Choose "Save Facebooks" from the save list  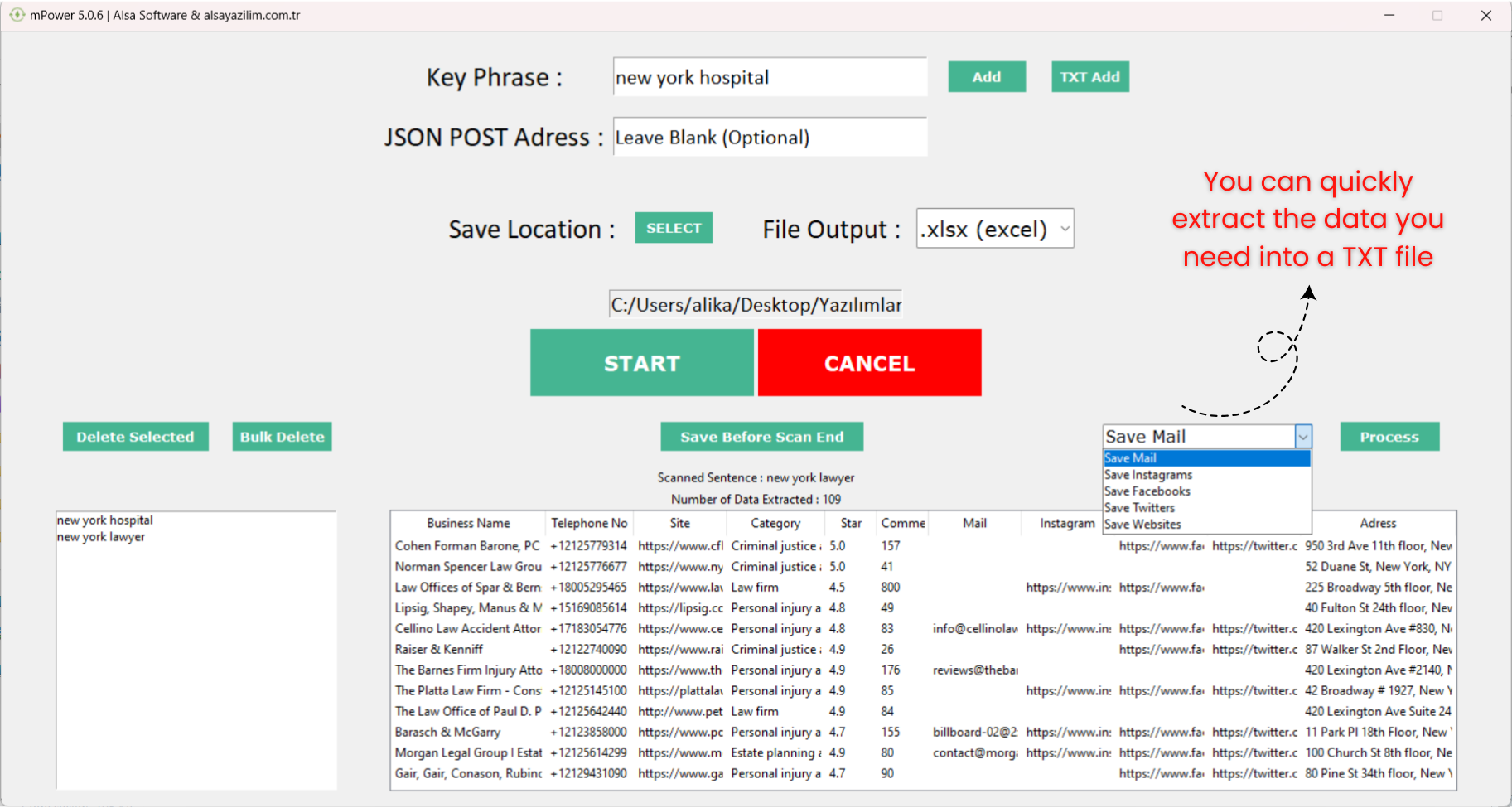[1147, 491]
